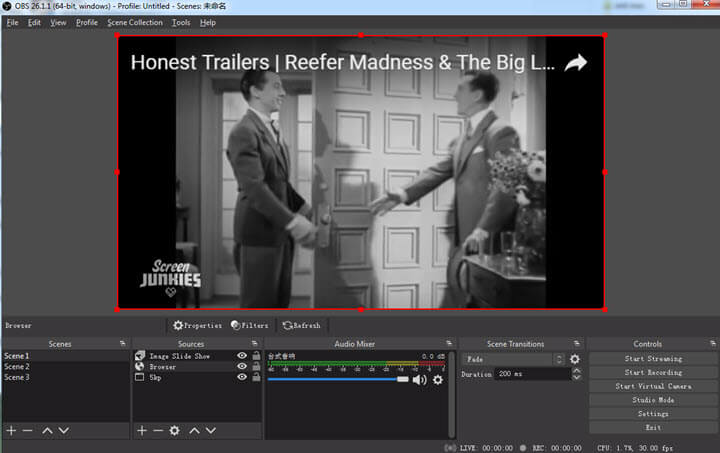720x453 pixels.
Task: Add a new scene with plus icon
Action: (x=11, y=430)
